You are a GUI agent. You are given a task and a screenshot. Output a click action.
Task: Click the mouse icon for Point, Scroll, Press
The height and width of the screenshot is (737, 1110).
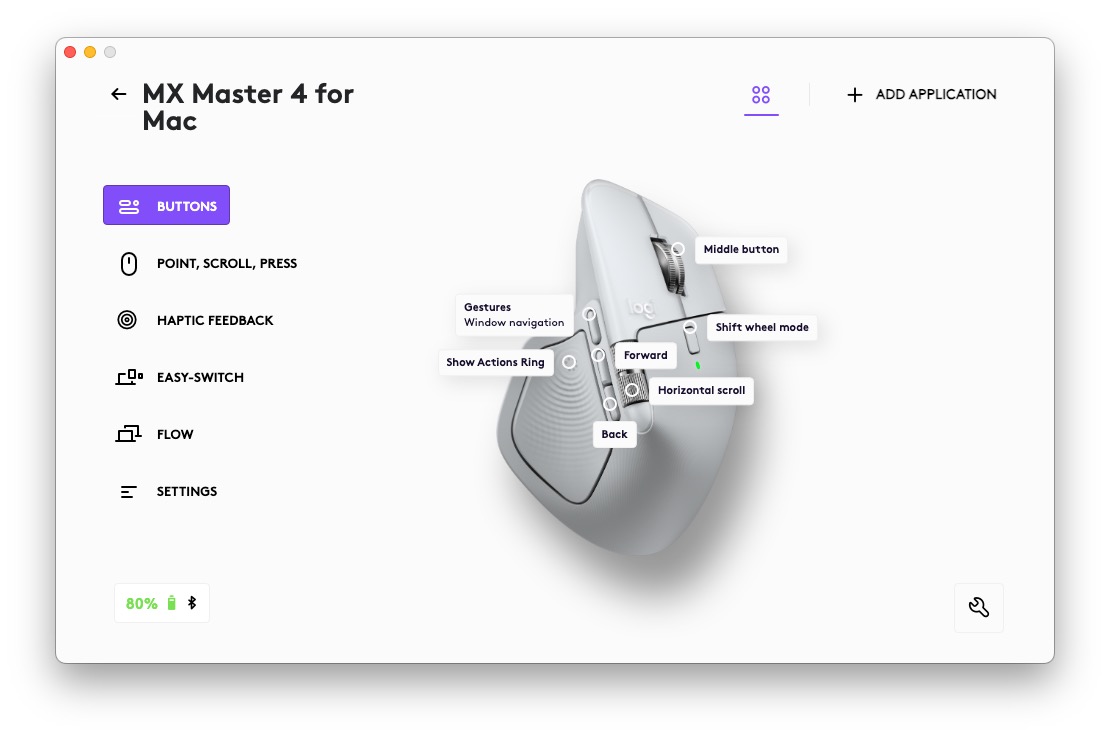(128, 263)
